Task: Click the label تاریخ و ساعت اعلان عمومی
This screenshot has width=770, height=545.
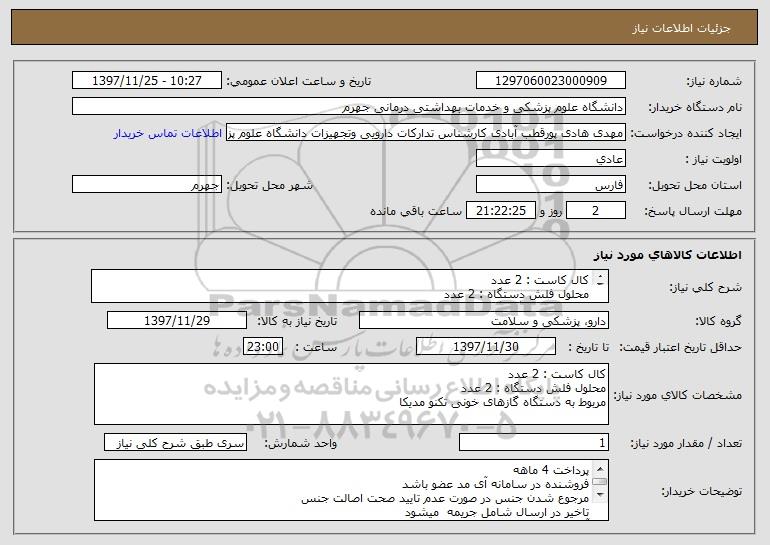Action: (299, 82)
